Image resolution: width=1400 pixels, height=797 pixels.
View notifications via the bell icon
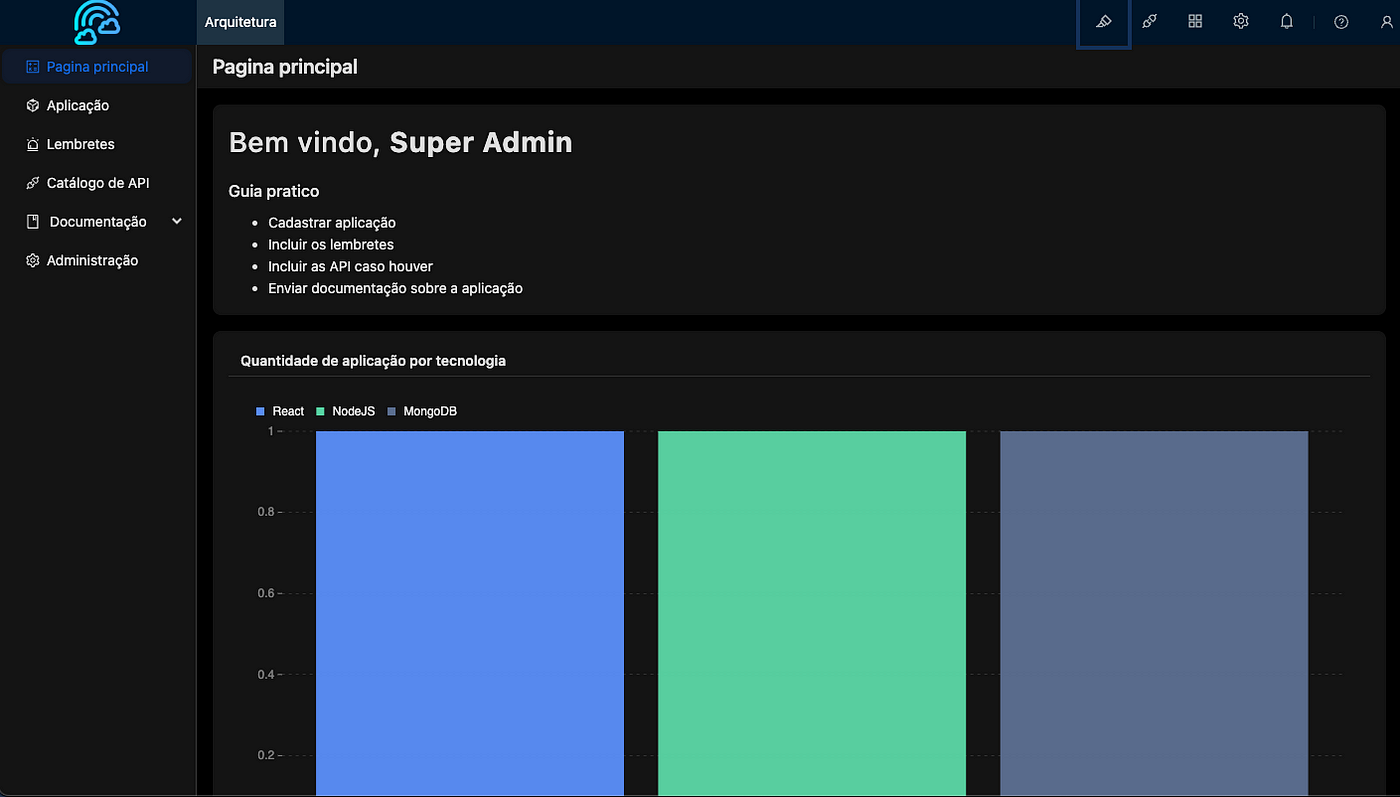pyautogui.click(x=1287, y=21)
